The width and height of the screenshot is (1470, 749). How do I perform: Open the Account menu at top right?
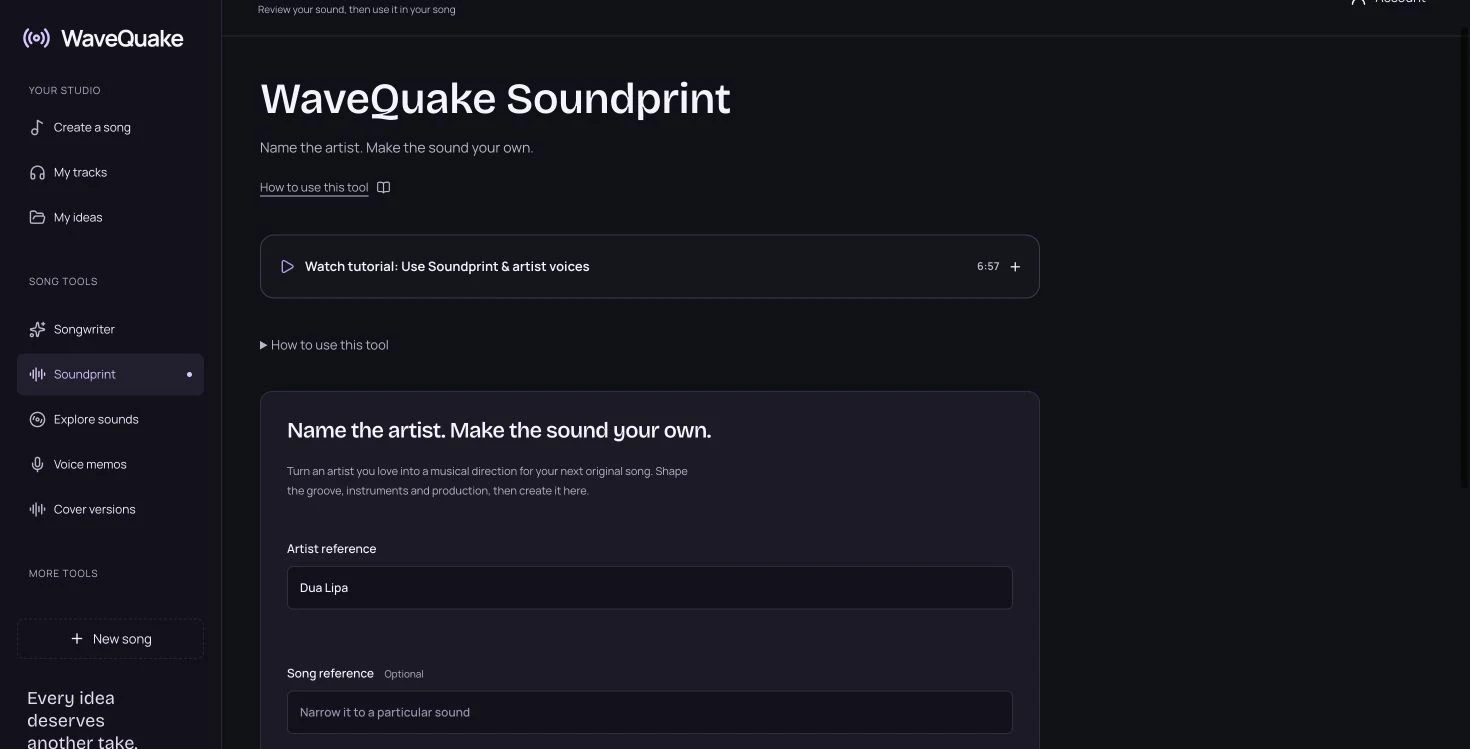point(1388,2)
